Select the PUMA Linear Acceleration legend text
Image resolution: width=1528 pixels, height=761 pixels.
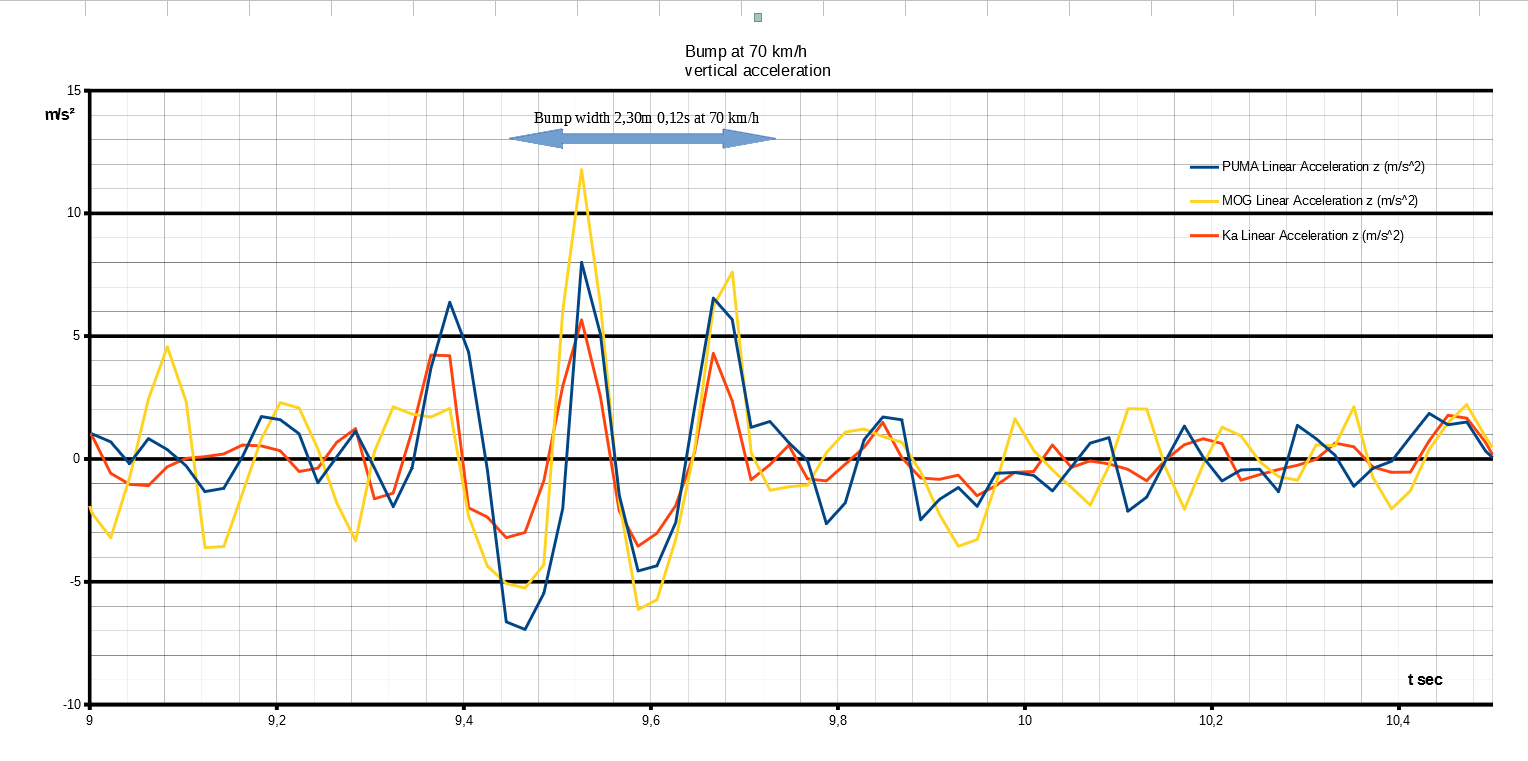click(x=1322, y=167)
